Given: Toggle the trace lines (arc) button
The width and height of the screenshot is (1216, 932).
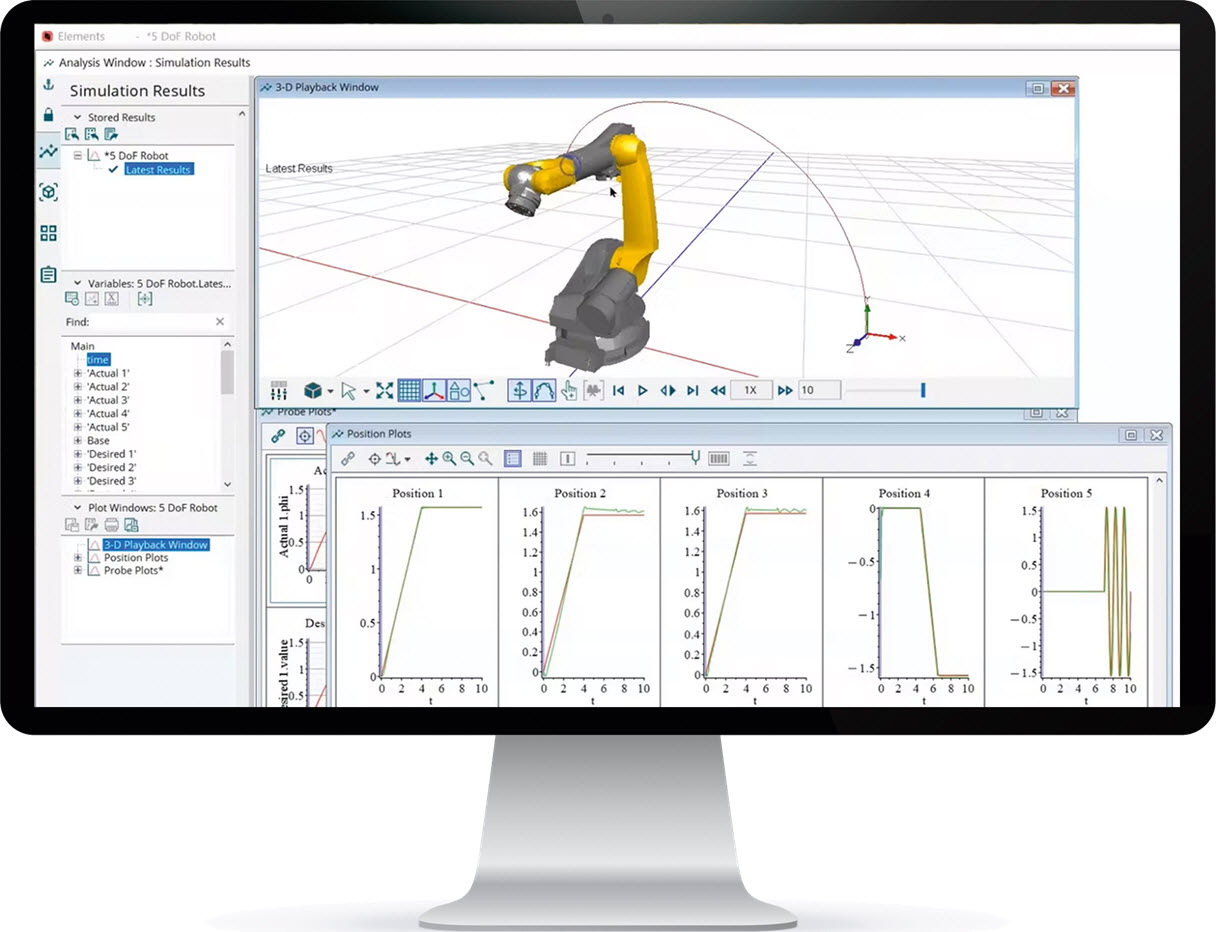Looking at the screenshot, I should [545, 390].
